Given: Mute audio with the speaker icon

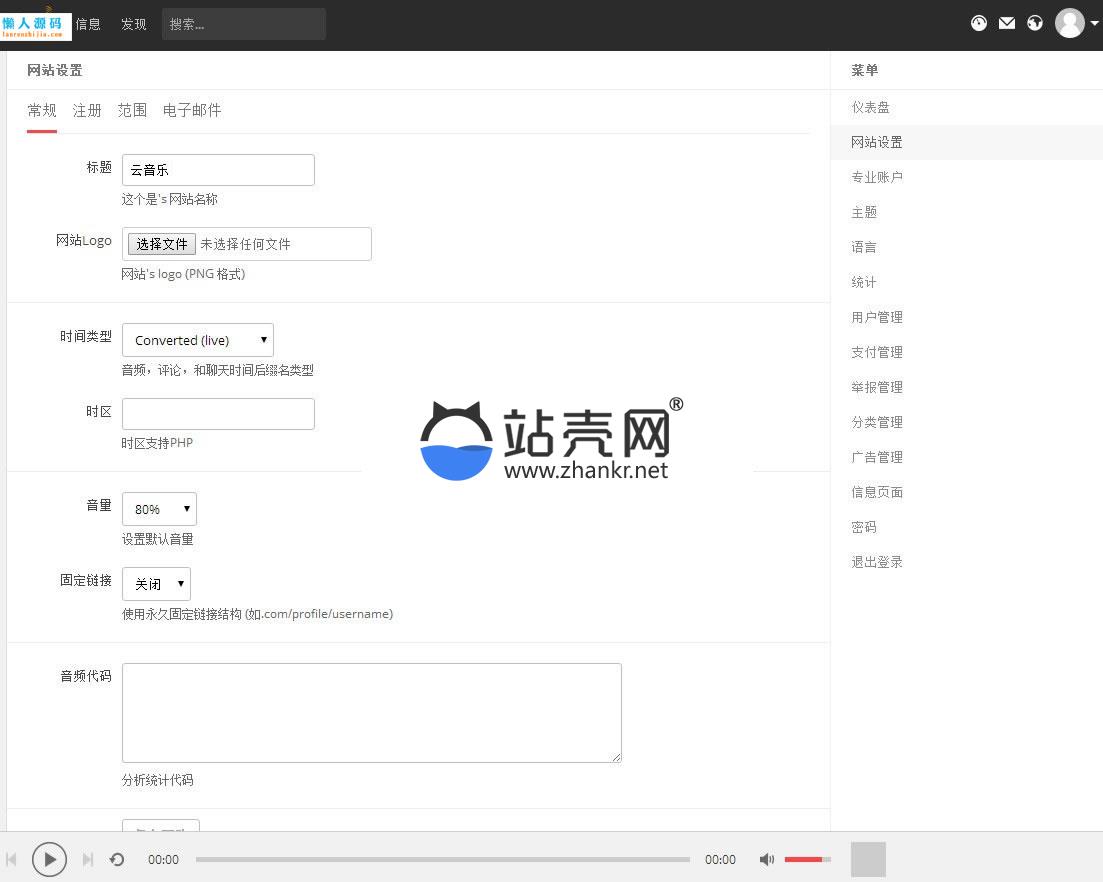Looking at the screenshot, I should point(767,859).
